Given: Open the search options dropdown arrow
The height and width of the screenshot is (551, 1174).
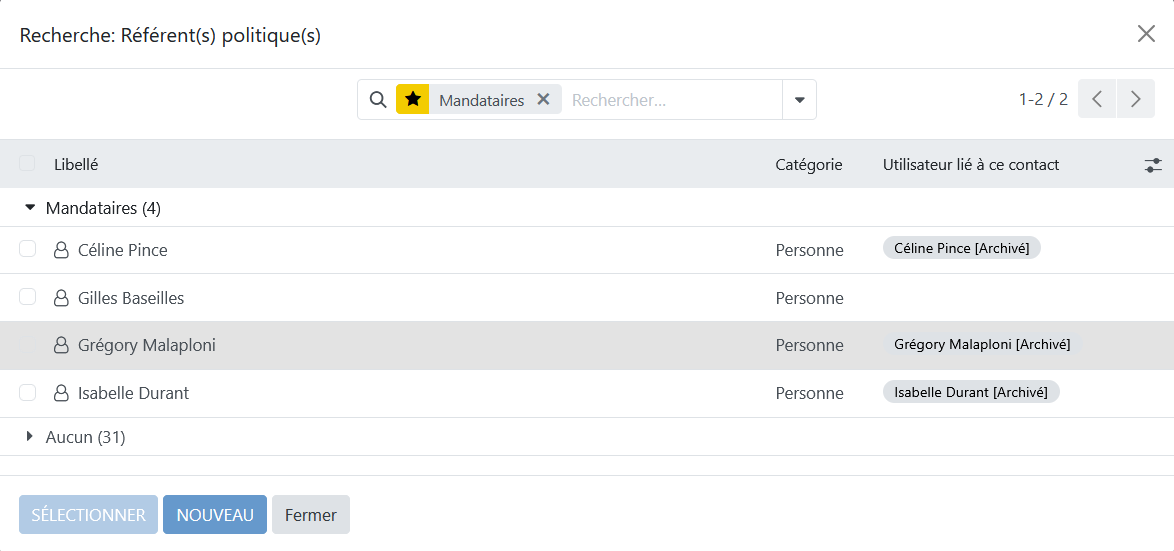Looking at the screenshot, I should 799,100.
